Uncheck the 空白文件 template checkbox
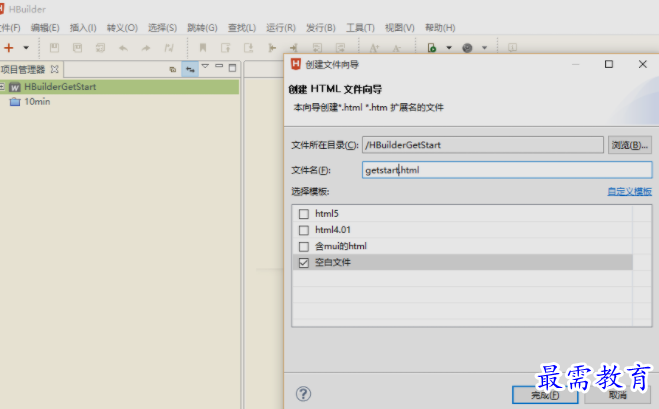Screen dimensions: 659x409 303,263
